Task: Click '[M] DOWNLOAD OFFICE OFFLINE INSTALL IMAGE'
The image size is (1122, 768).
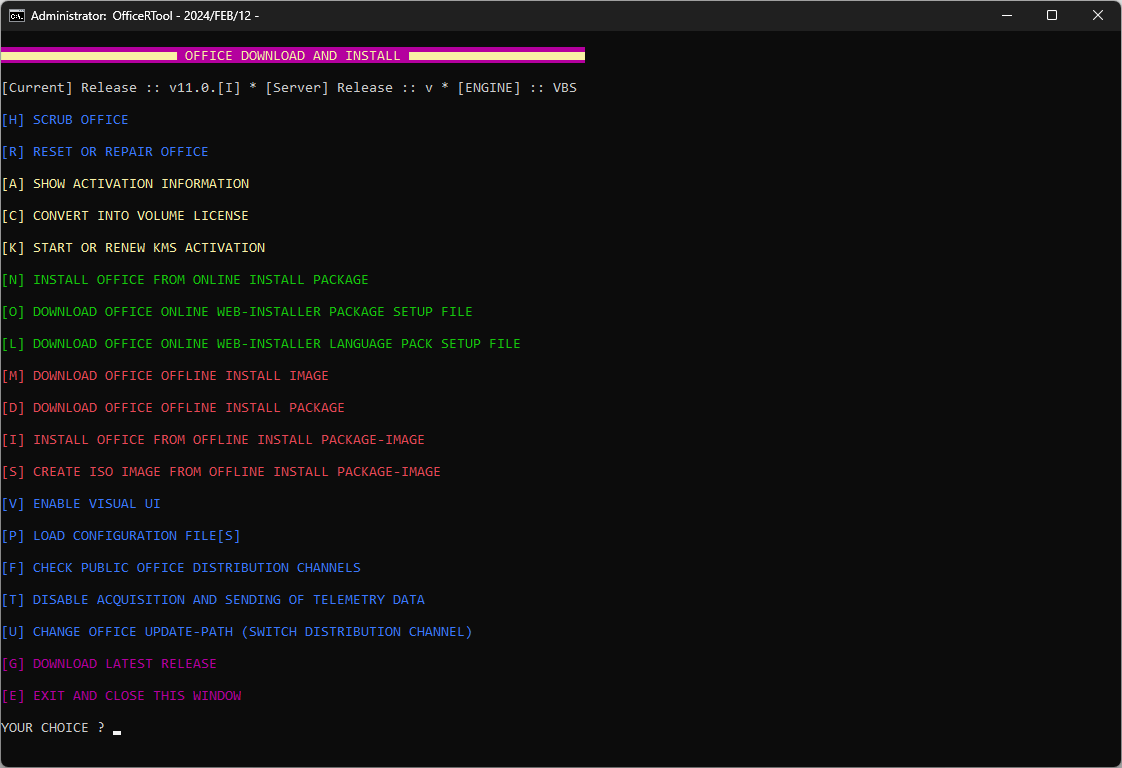Action: [165, 376]
